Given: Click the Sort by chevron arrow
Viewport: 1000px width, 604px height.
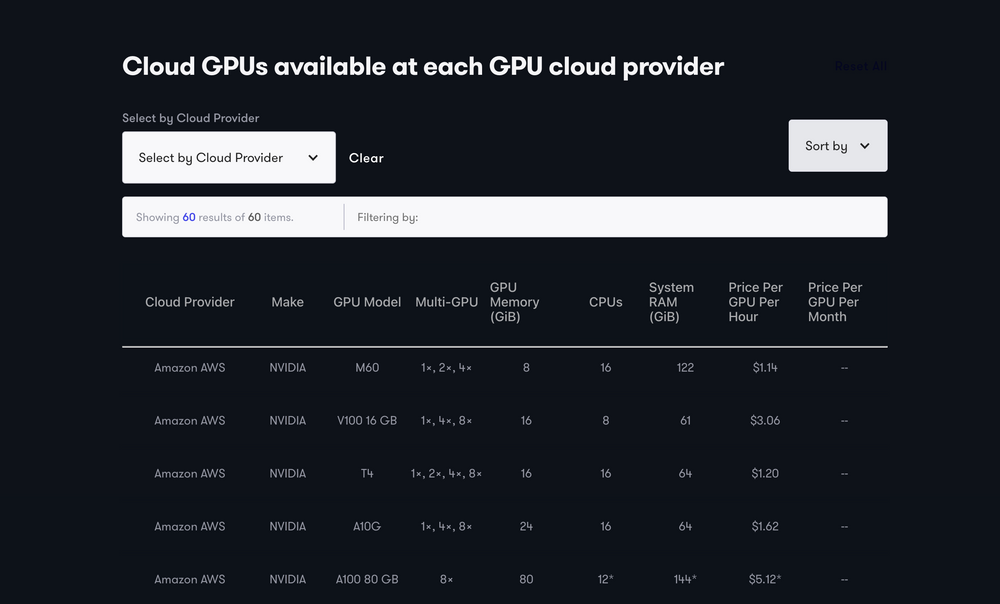Looking at the screenshot, I should point(866,145).
